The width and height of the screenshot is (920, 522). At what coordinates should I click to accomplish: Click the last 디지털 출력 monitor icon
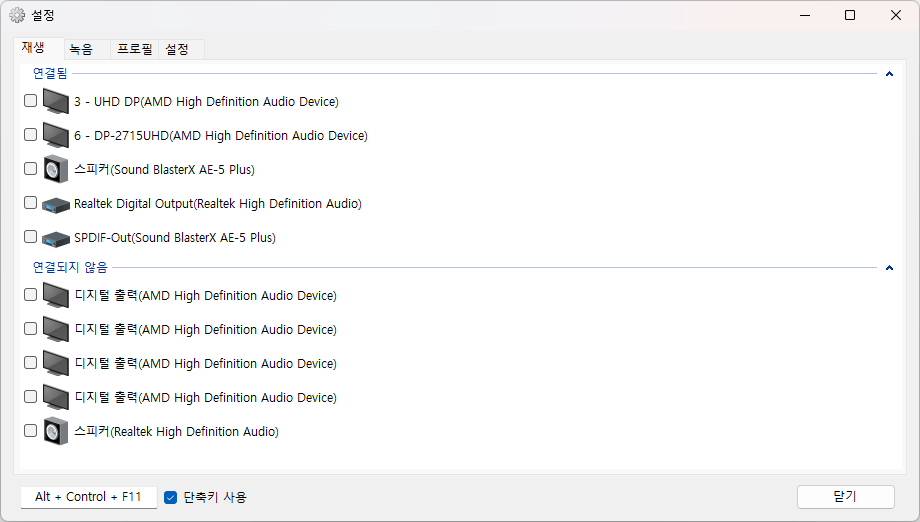(56, 397)
